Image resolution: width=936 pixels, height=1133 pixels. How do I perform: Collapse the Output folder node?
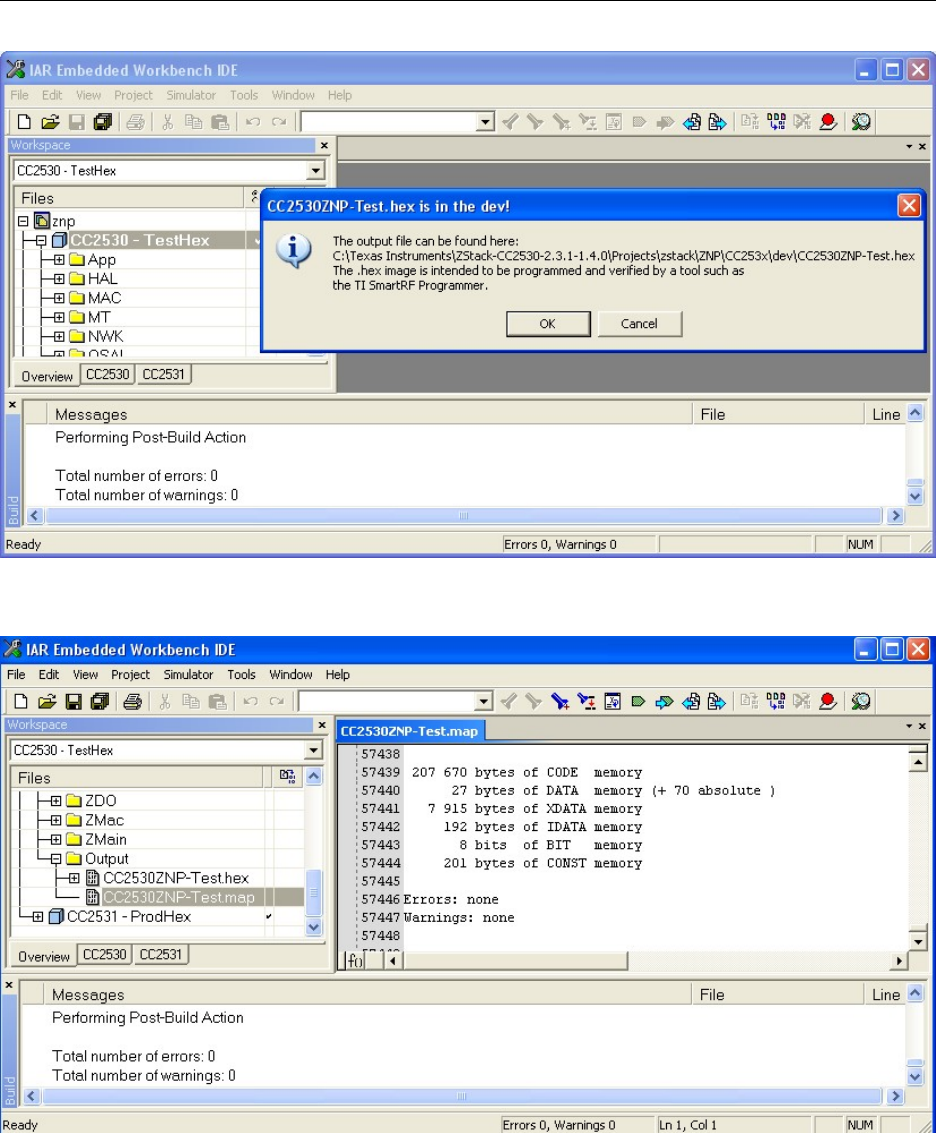click(x=56, y=859)
